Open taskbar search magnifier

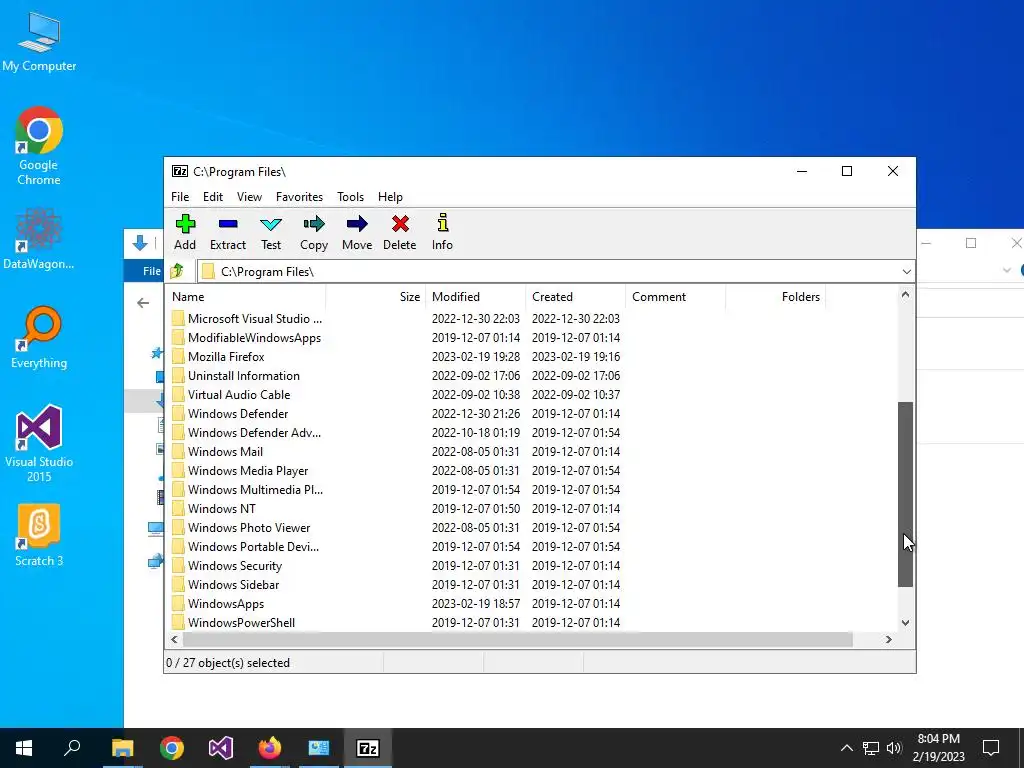coord(72,748)
